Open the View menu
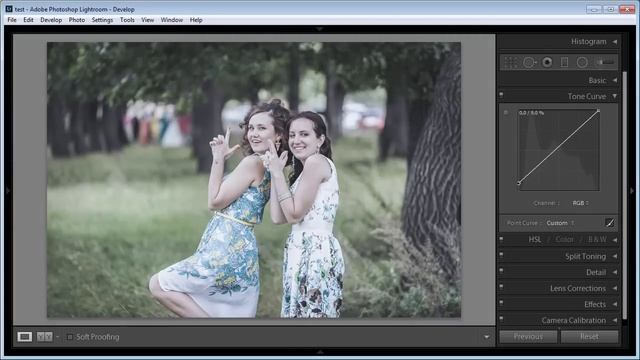The image size is (640, 360). (x=147, y=20)
